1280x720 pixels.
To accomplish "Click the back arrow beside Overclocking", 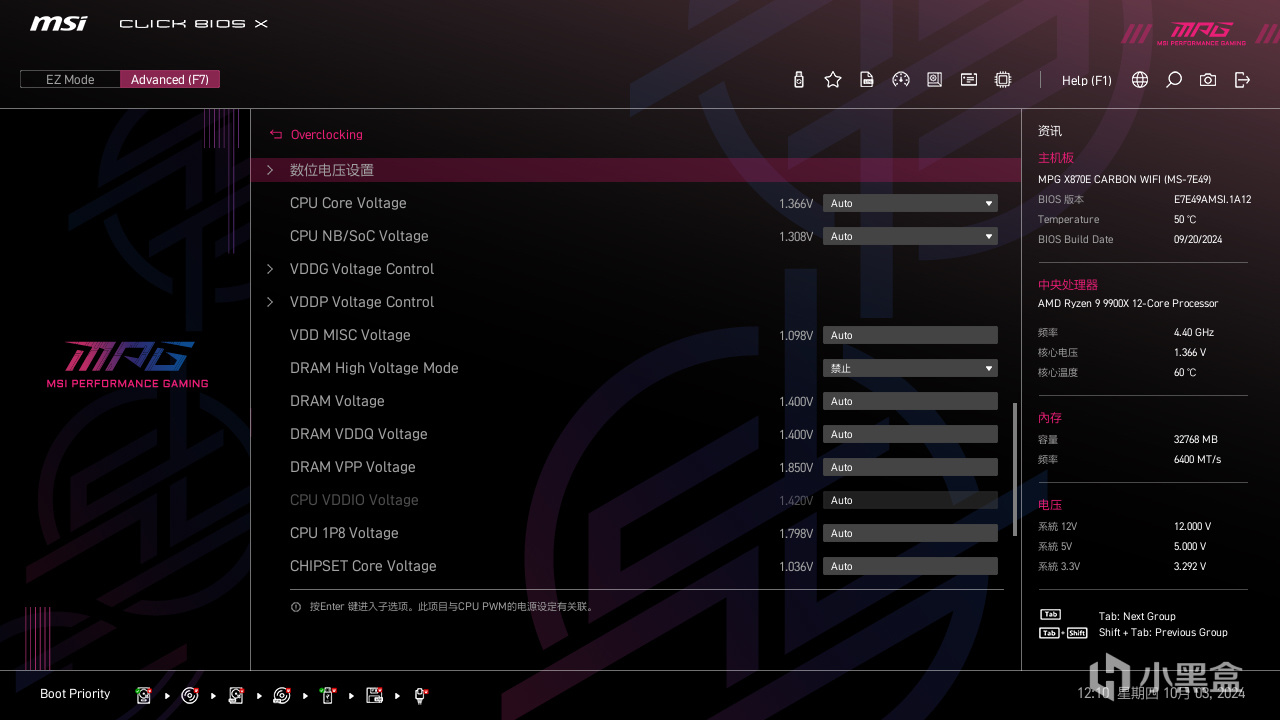I will coord(276,135).
